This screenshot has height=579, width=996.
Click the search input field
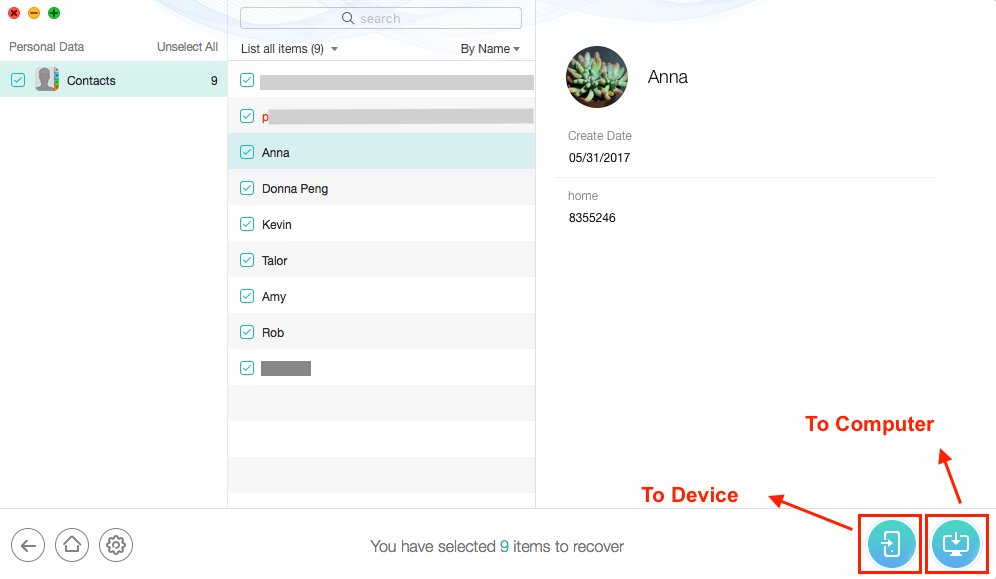pyautogui.click(x=400, y=18)
